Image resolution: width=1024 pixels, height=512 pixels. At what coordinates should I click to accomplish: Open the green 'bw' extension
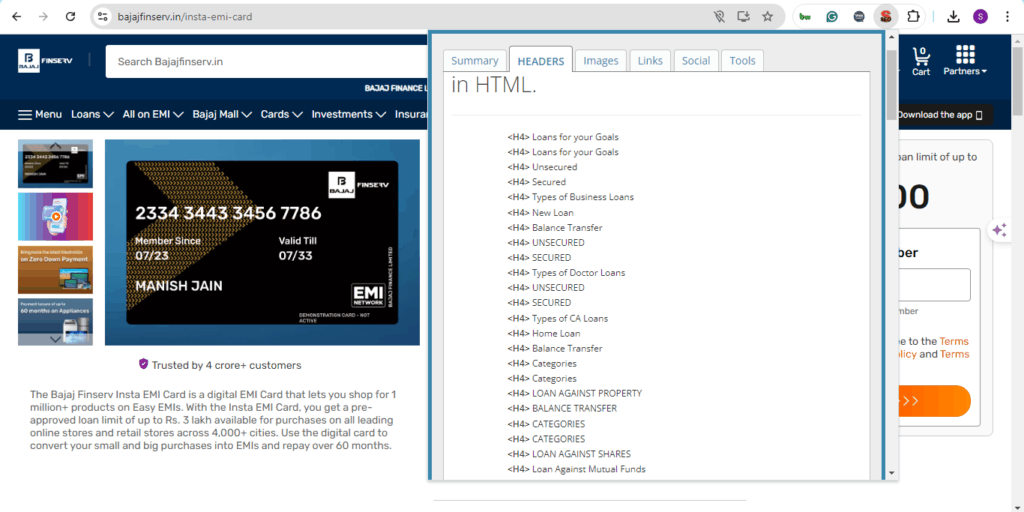click(805, 17)
